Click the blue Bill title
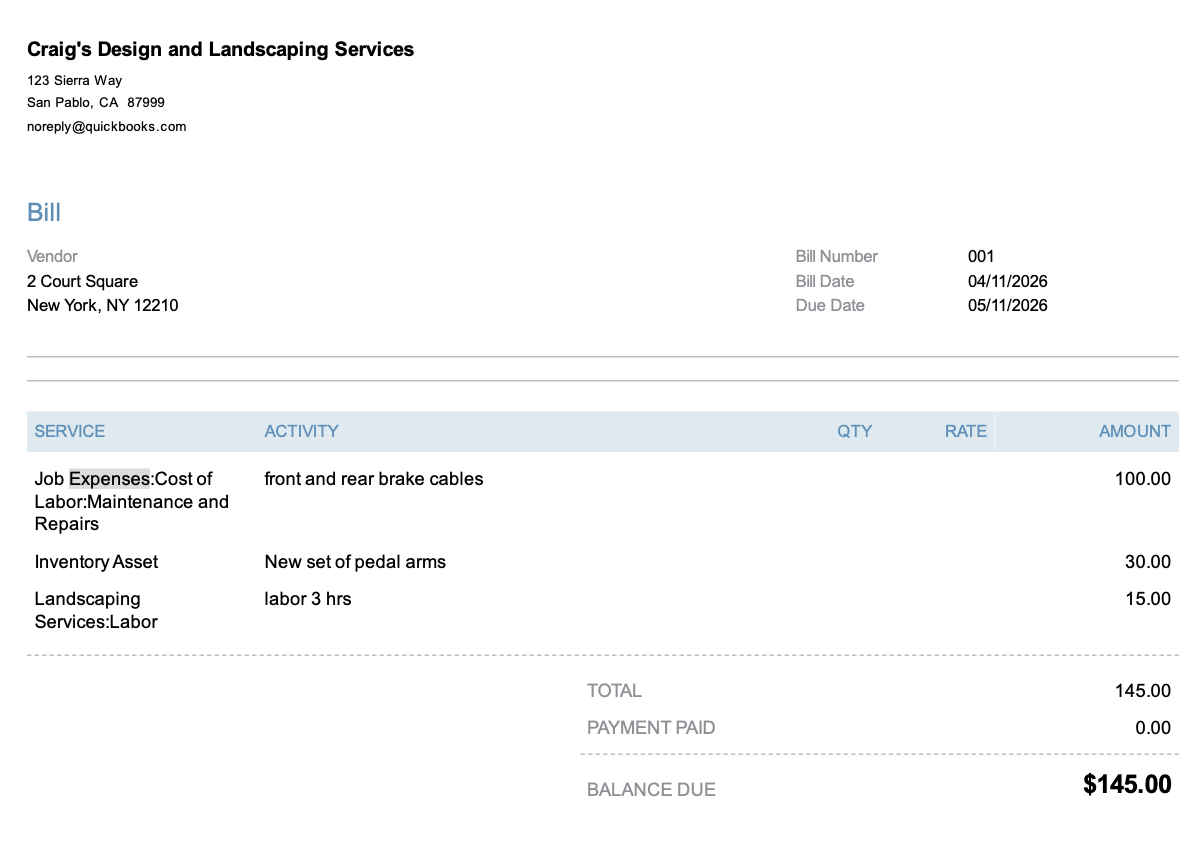Viewport: 1202px width, 844px height. [x=44, y=212]
